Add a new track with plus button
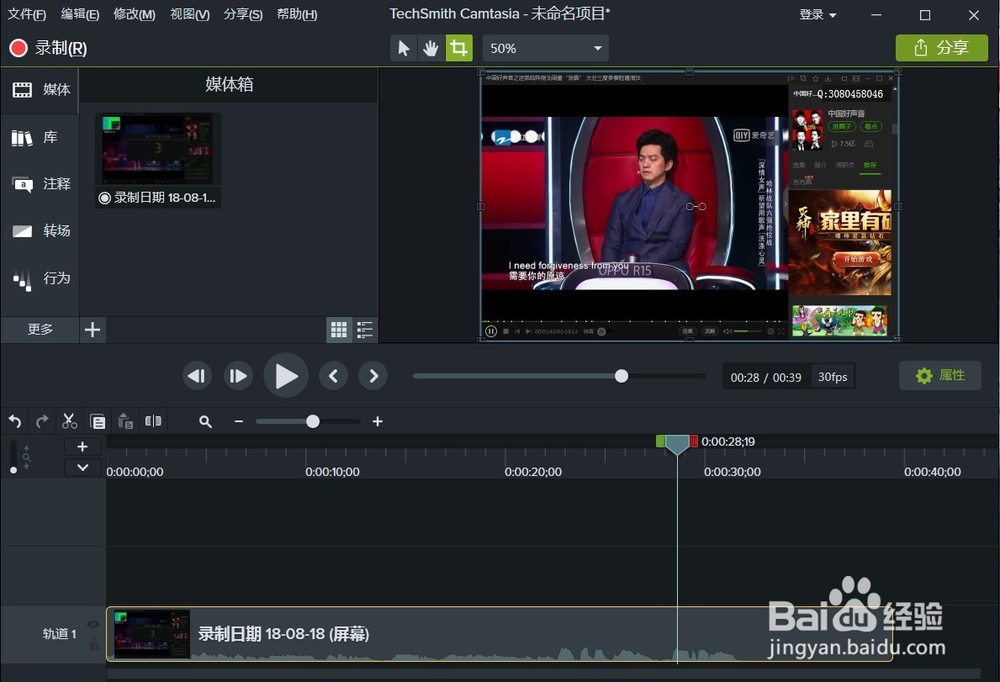Viewport: 1000px width, 682px height. 82,447
